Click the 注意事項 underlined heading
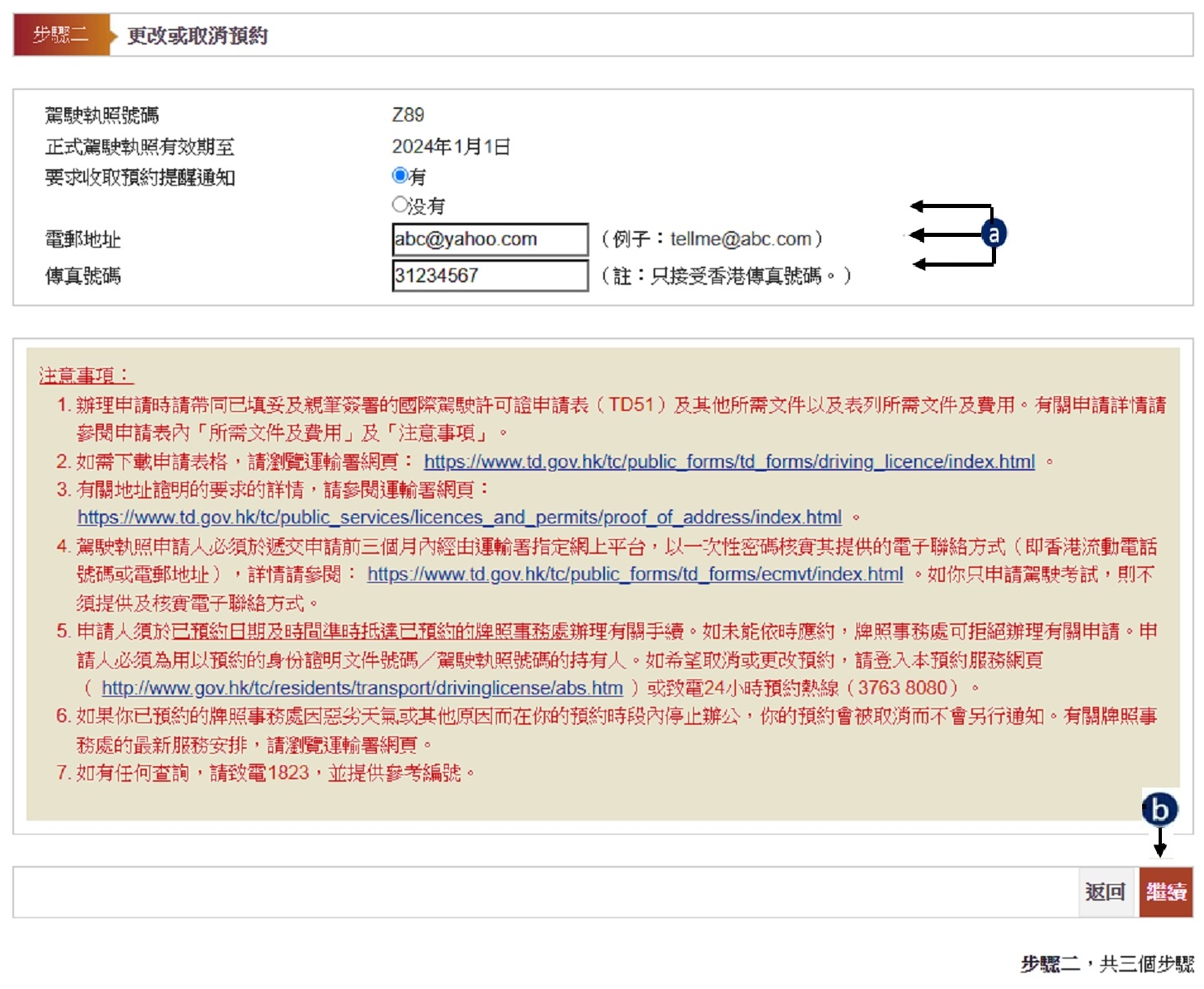1204x989 pixels. click(85, 376)
